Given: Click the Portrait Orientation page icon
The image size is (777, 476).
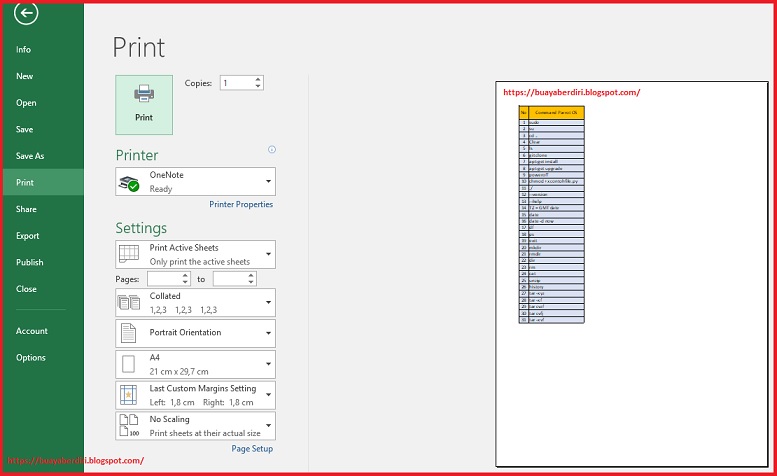Looking at the screenshot, I should coord(128,333).
